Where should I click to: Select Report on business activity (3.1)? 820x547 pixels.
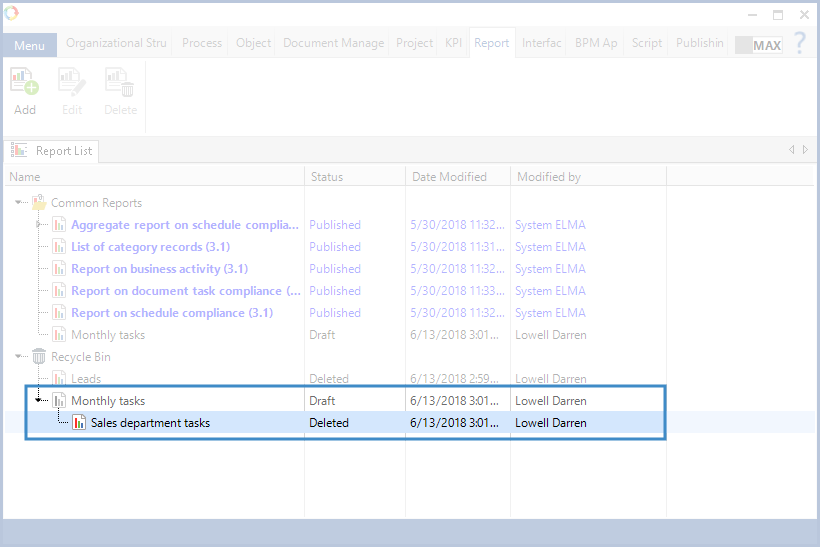click(159, 269)
